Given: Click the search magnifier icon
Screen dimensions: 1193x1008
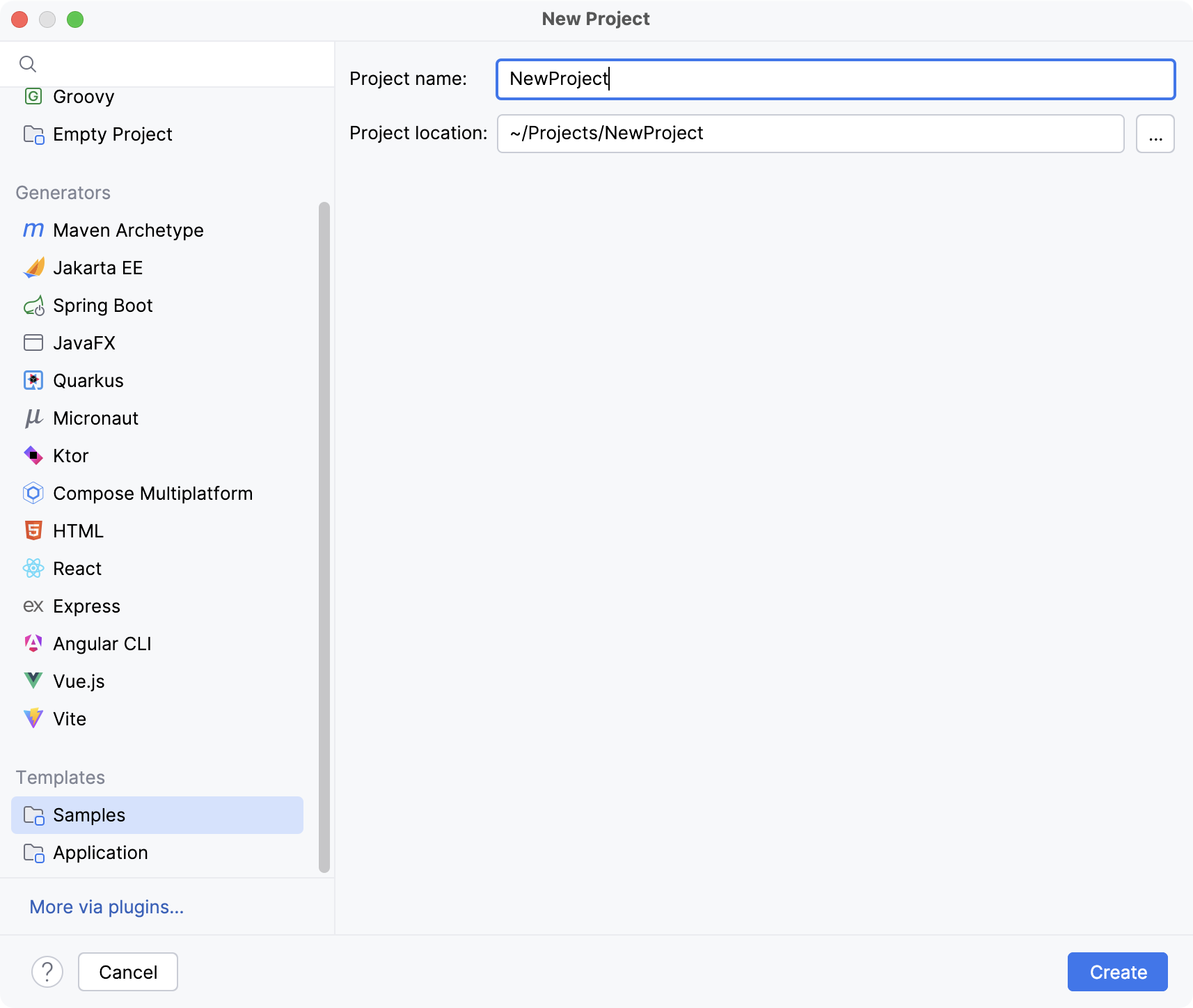Looking at the screenshot, I should tap(29, 63).
